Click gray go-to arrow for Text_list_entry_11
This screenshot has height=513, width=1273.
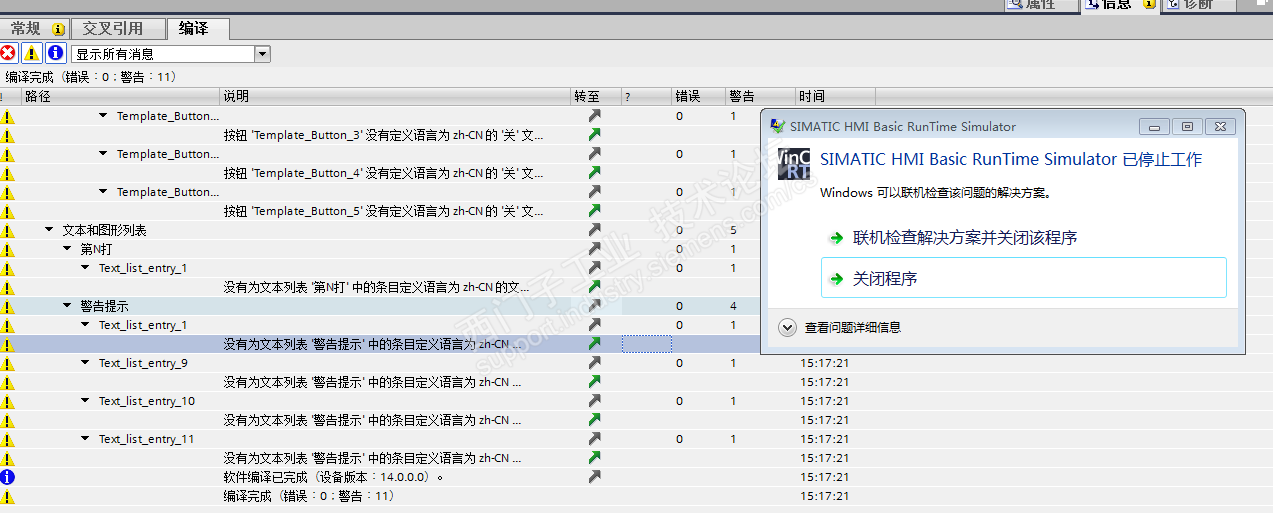click(595, 439)
